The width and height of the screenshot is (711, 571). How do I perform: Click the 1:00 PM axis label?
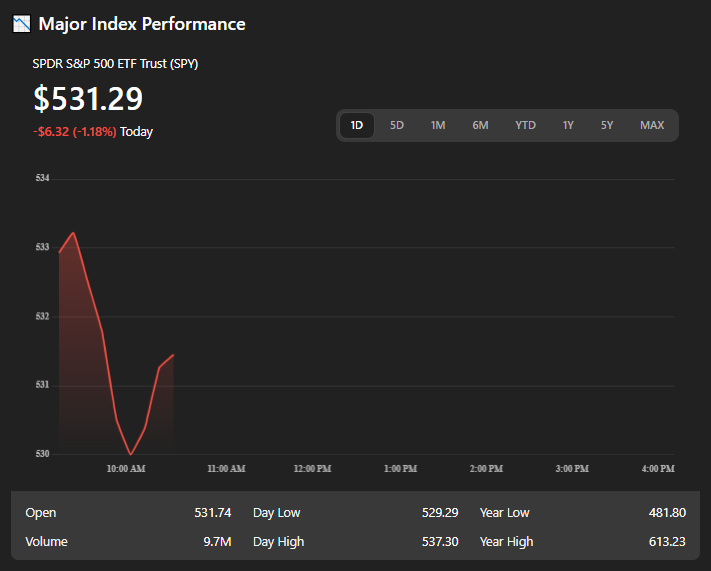click(400, 469)
